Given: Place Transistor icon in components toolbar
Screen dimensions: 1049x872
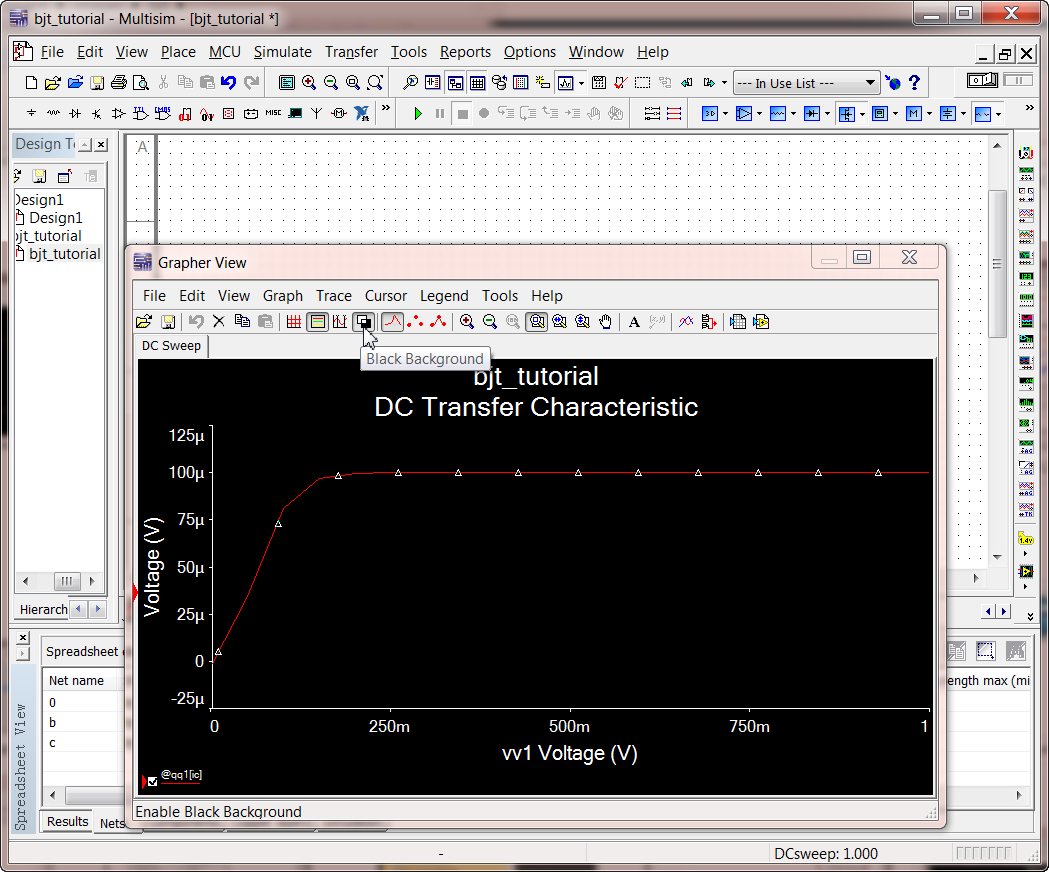Looking at the screenshot, I should click(x=97, y=114).
